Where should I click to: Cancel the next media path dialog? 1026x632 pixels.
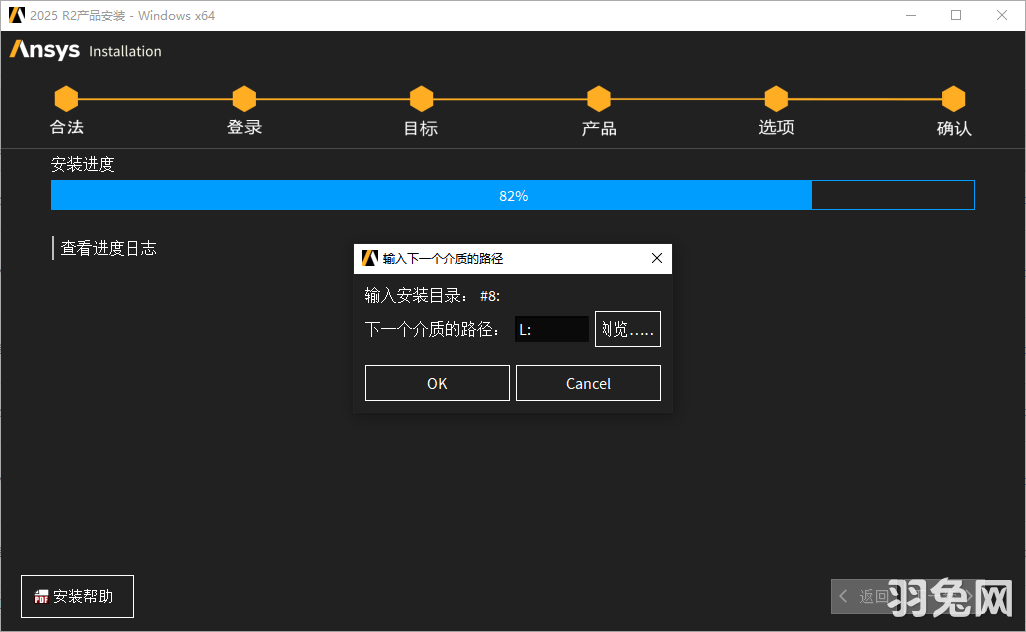click(588, 382)
